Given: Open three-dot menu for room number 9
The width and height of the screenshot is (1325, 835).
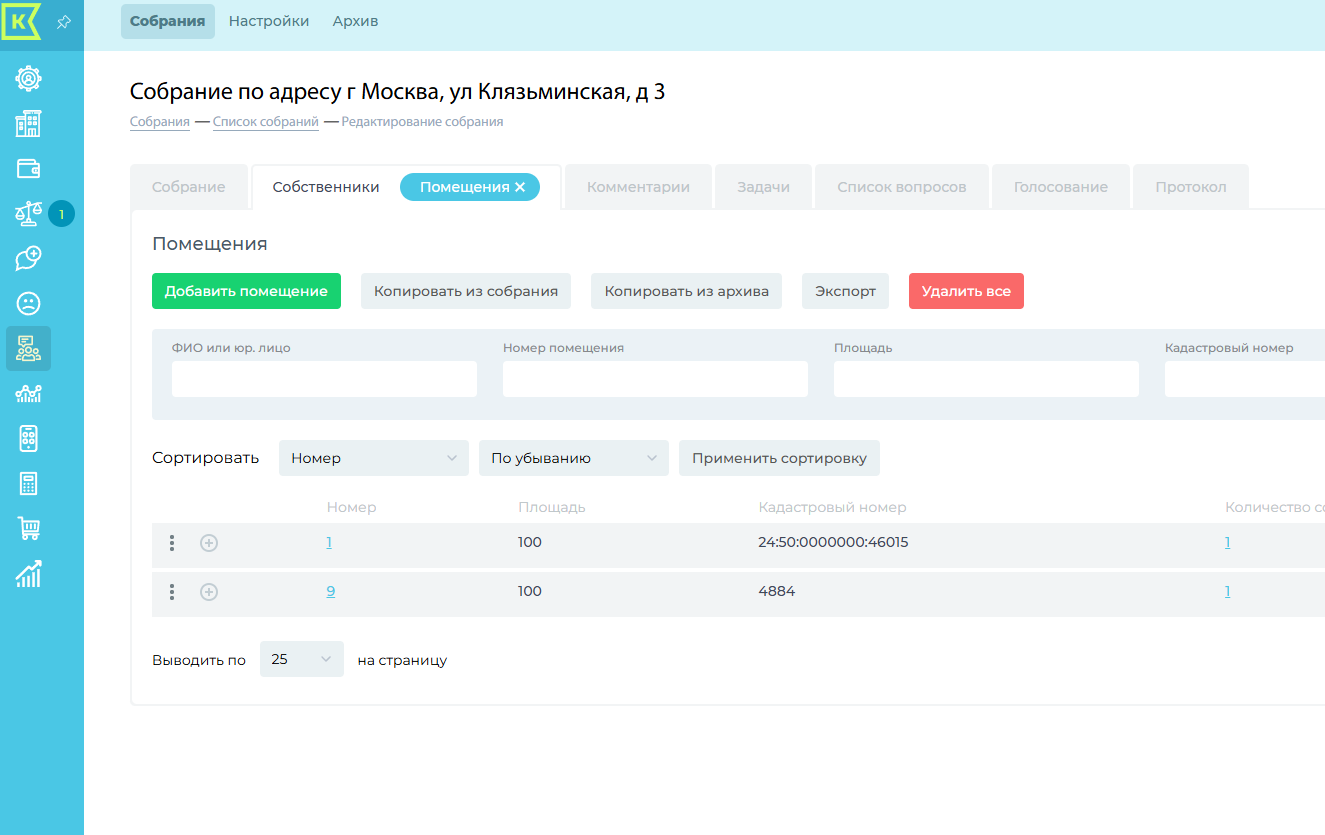Looking at the screenshot, I should click(172, 592).
